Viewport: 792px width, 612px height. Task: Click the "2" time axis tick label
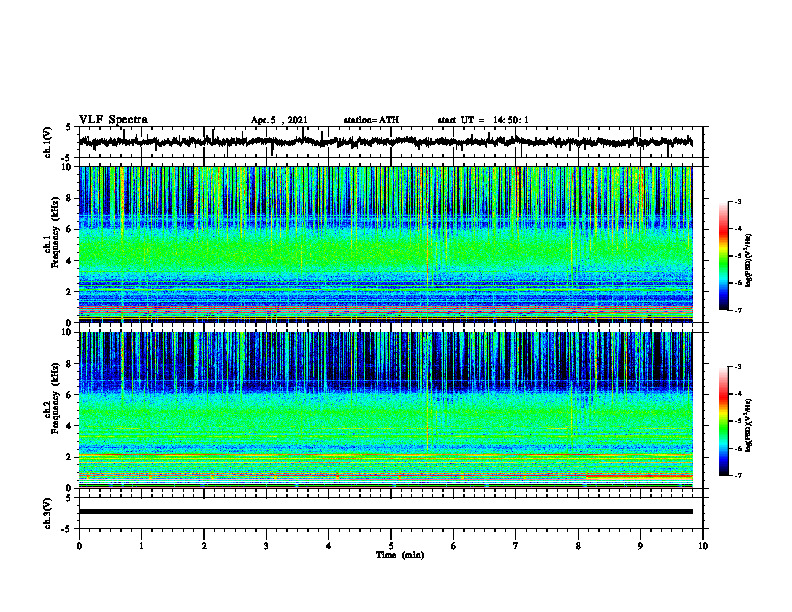coord(204,546)
